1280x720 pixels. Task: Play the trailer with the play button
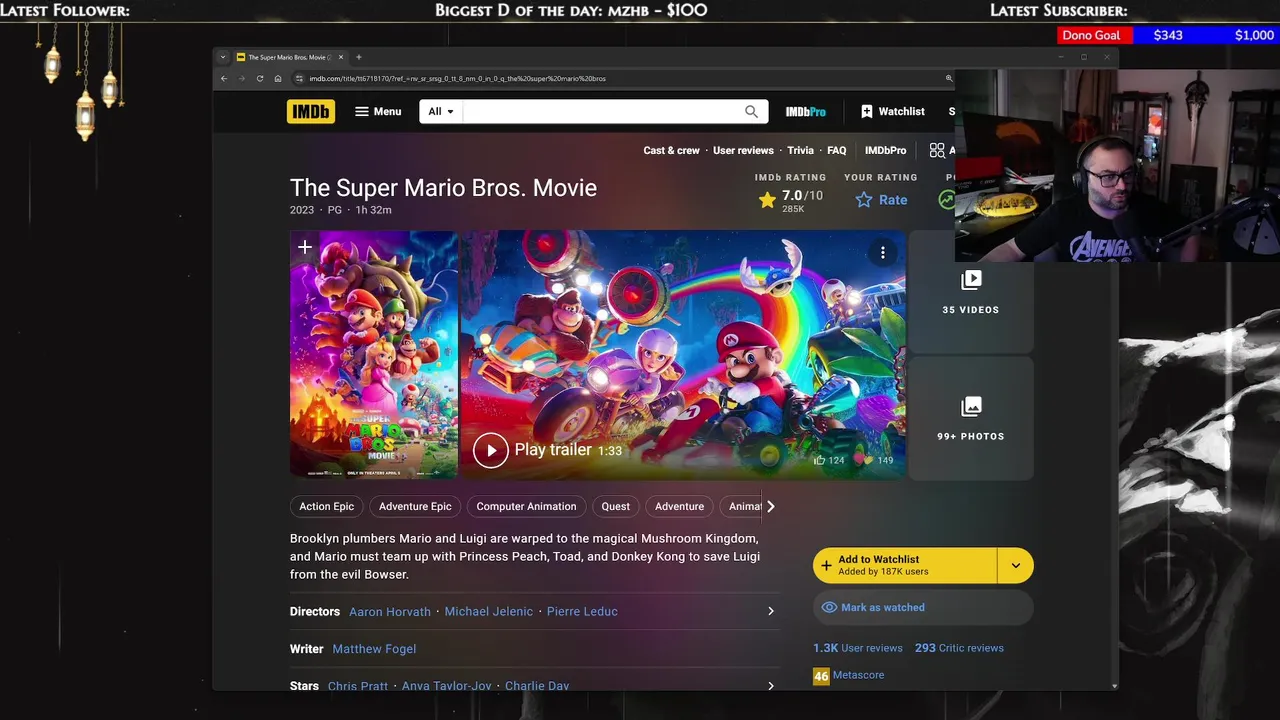point(491,450)
